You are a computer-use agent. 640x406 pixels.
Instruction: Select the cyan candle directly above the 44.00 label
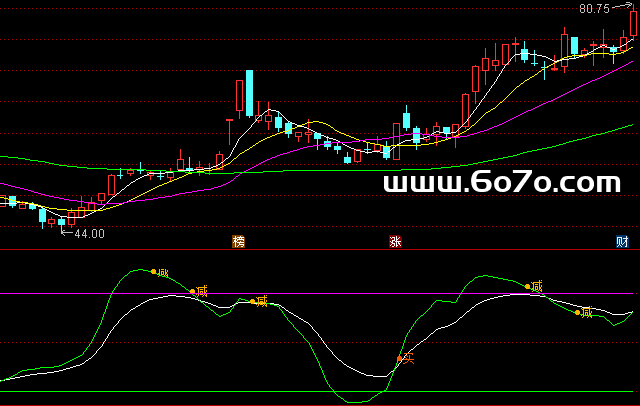tap(61, 221)
